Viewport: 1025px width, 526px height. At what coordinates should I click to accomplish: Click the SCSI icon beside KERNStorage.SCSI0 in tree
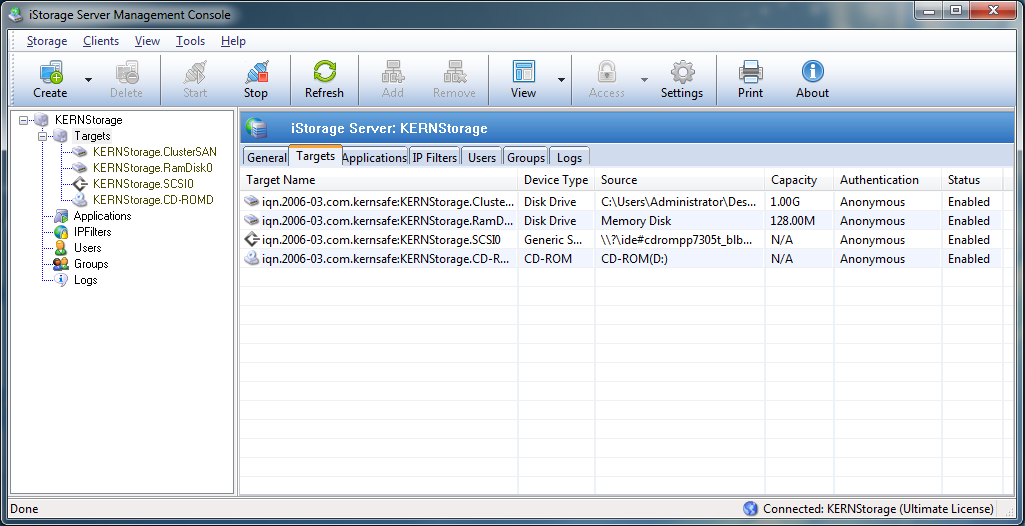[80, 184]
